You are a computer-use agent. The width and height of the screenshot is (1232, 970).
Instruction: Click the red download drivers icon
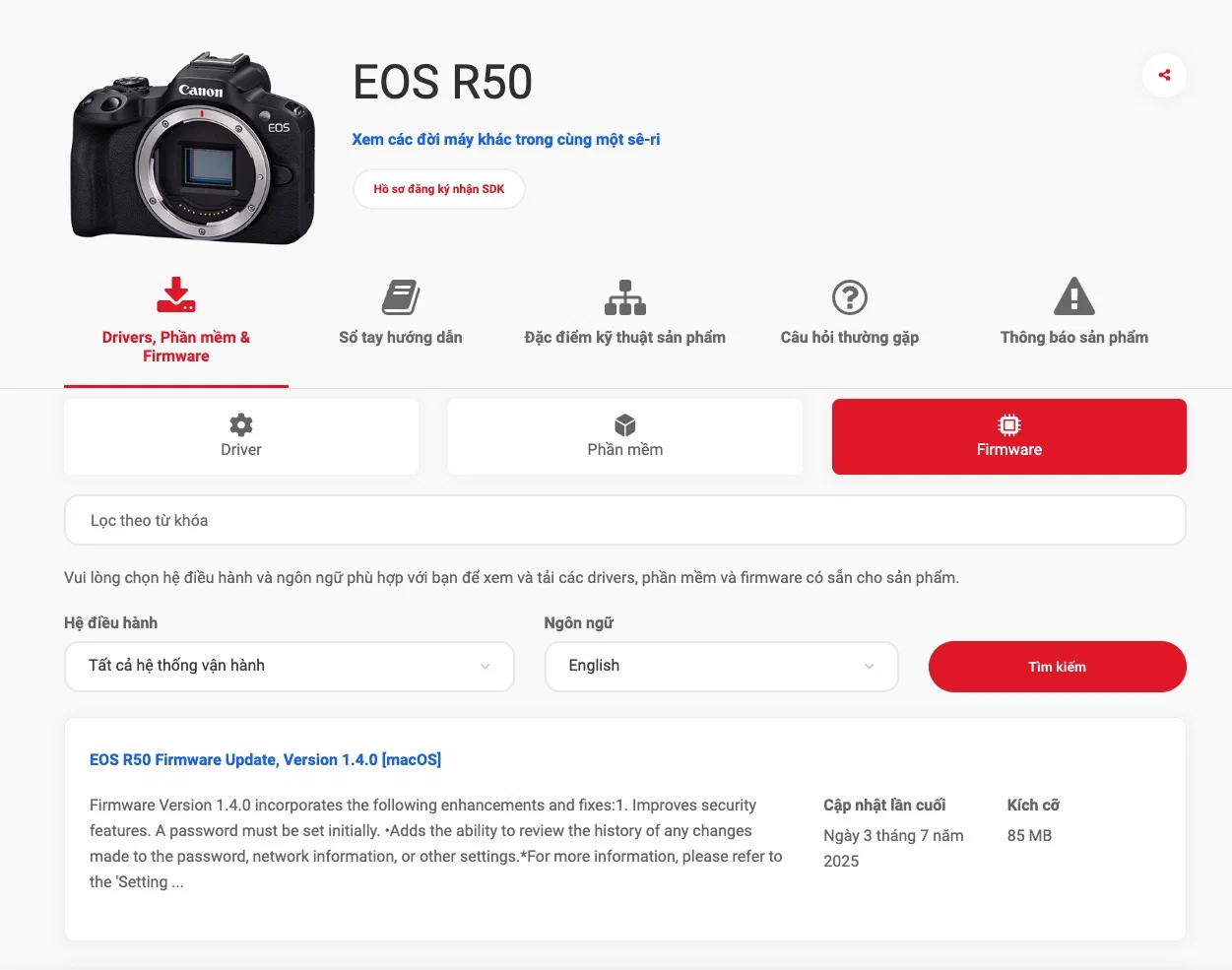pyautogui.click(x=176, y=295)
